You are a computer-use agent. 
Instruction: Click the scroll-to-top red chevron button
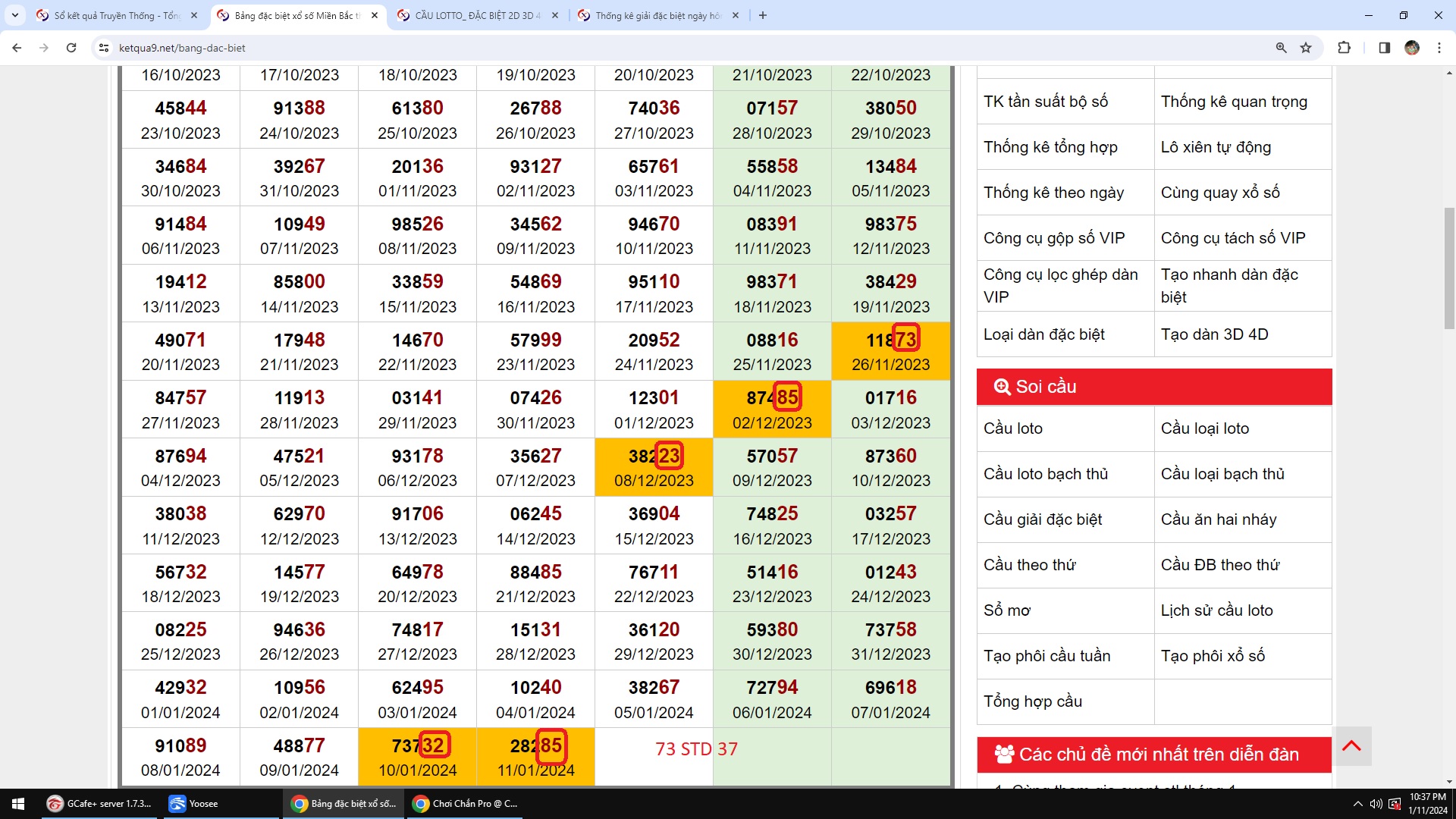[x=1351, y=746]
